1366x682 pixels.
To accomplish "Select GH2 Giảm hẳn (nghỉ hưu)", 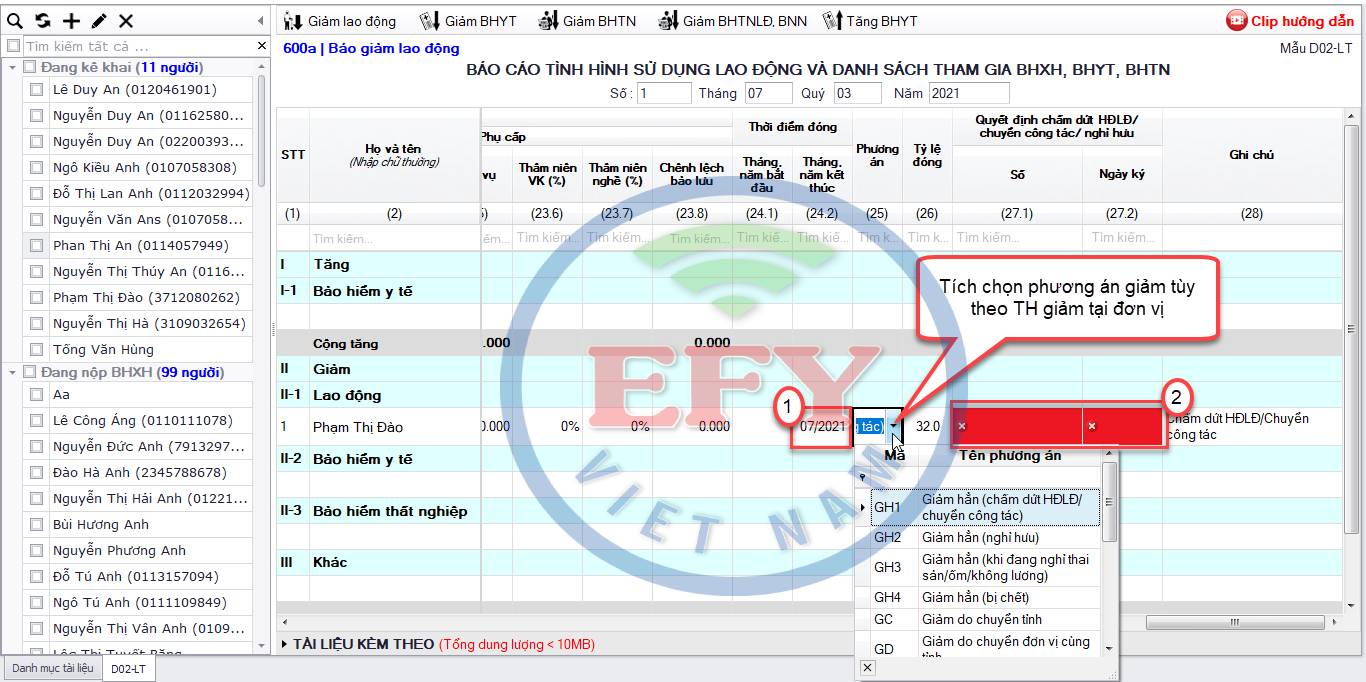I will [x=986, y=537].
